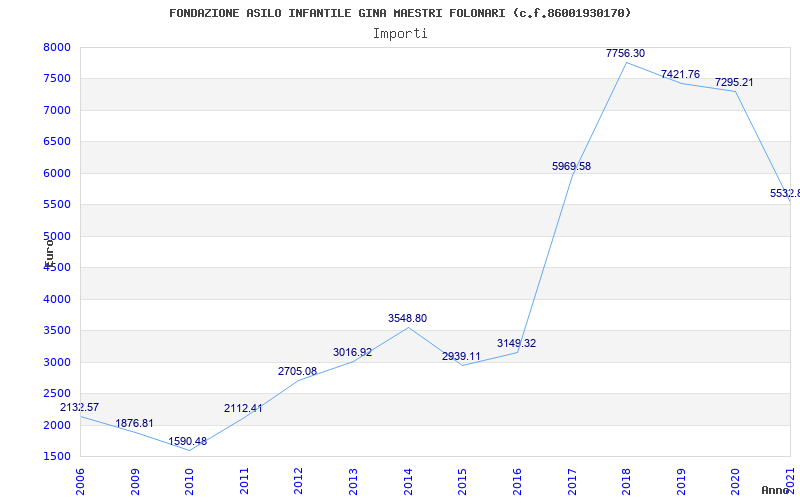Select data label 5969.58
The height and width of the screenshot is (500, 800).
point(571,166)
